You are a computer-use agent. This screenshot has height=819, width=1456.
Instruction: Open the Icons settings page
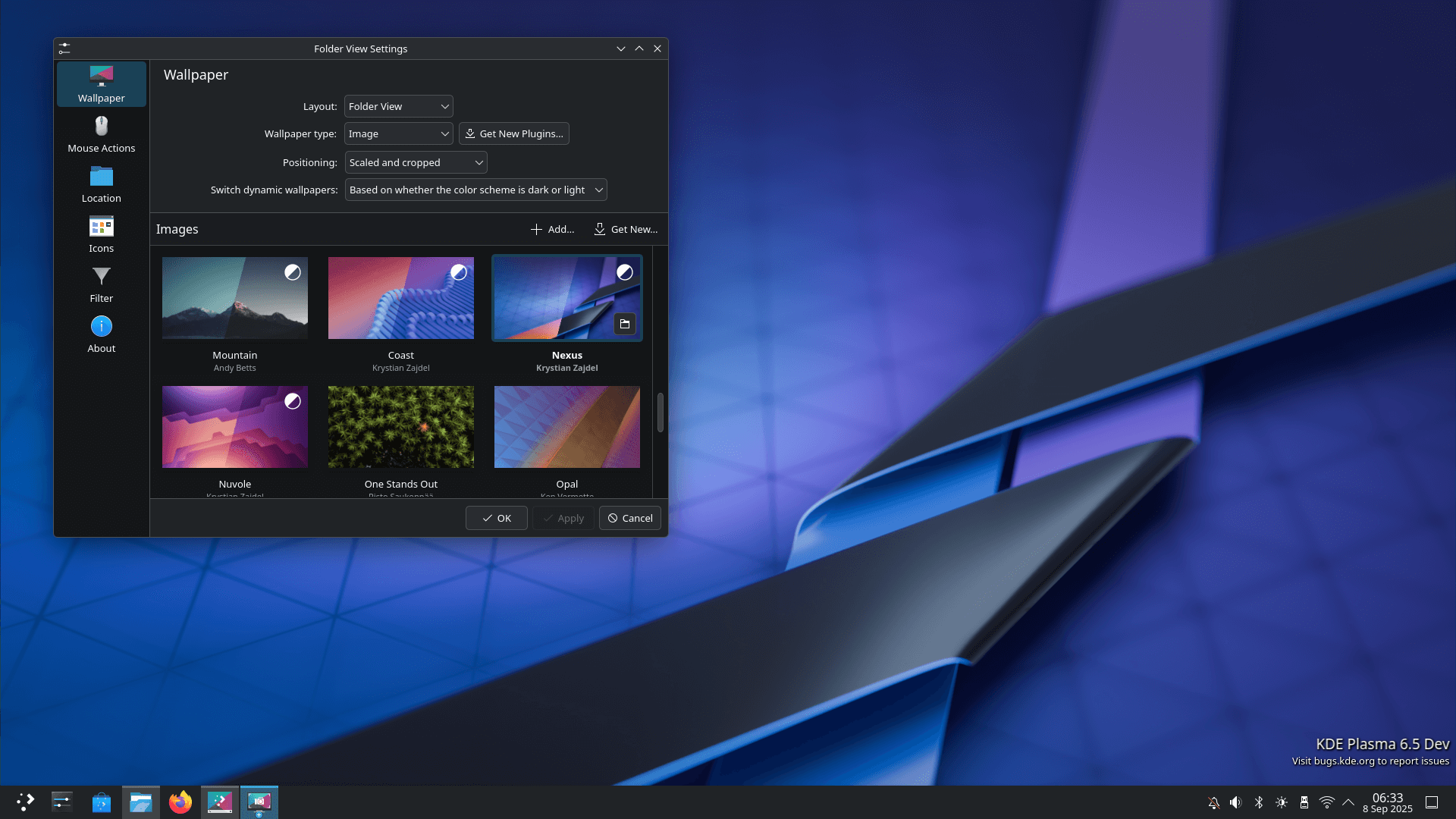pos(101,234)
